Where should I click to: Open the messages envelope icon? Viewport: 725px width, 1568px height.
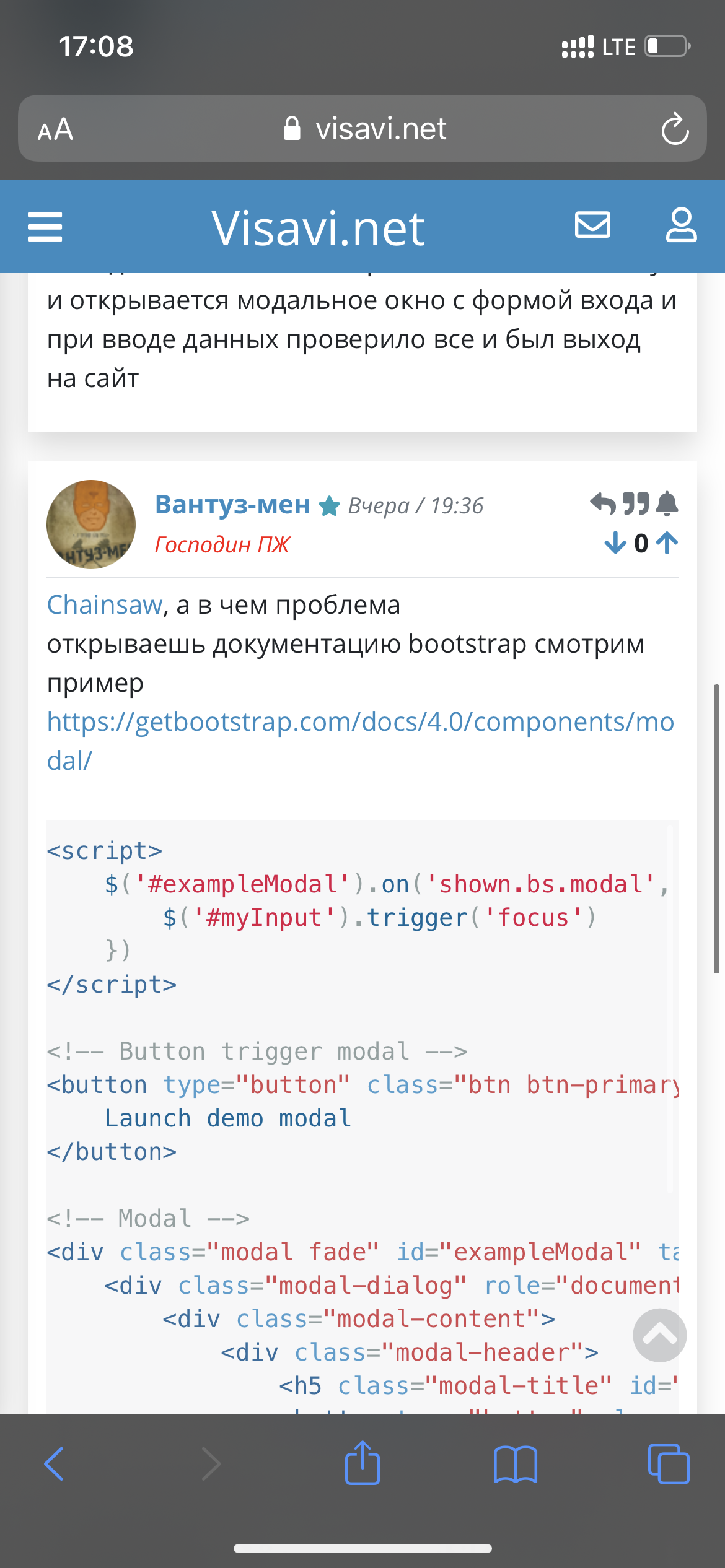592,225
